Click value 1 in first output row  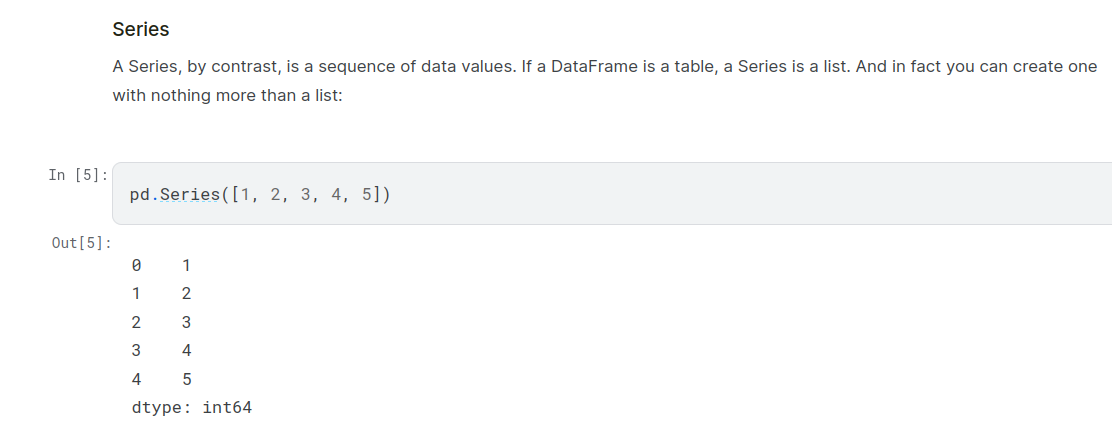pos(186,266)
